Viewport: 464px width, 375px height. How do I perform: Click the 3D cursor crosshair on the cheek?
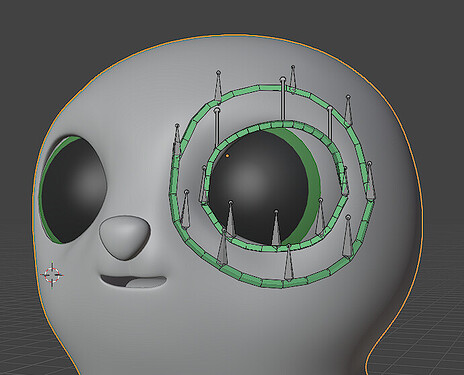[x=52, y=274]
